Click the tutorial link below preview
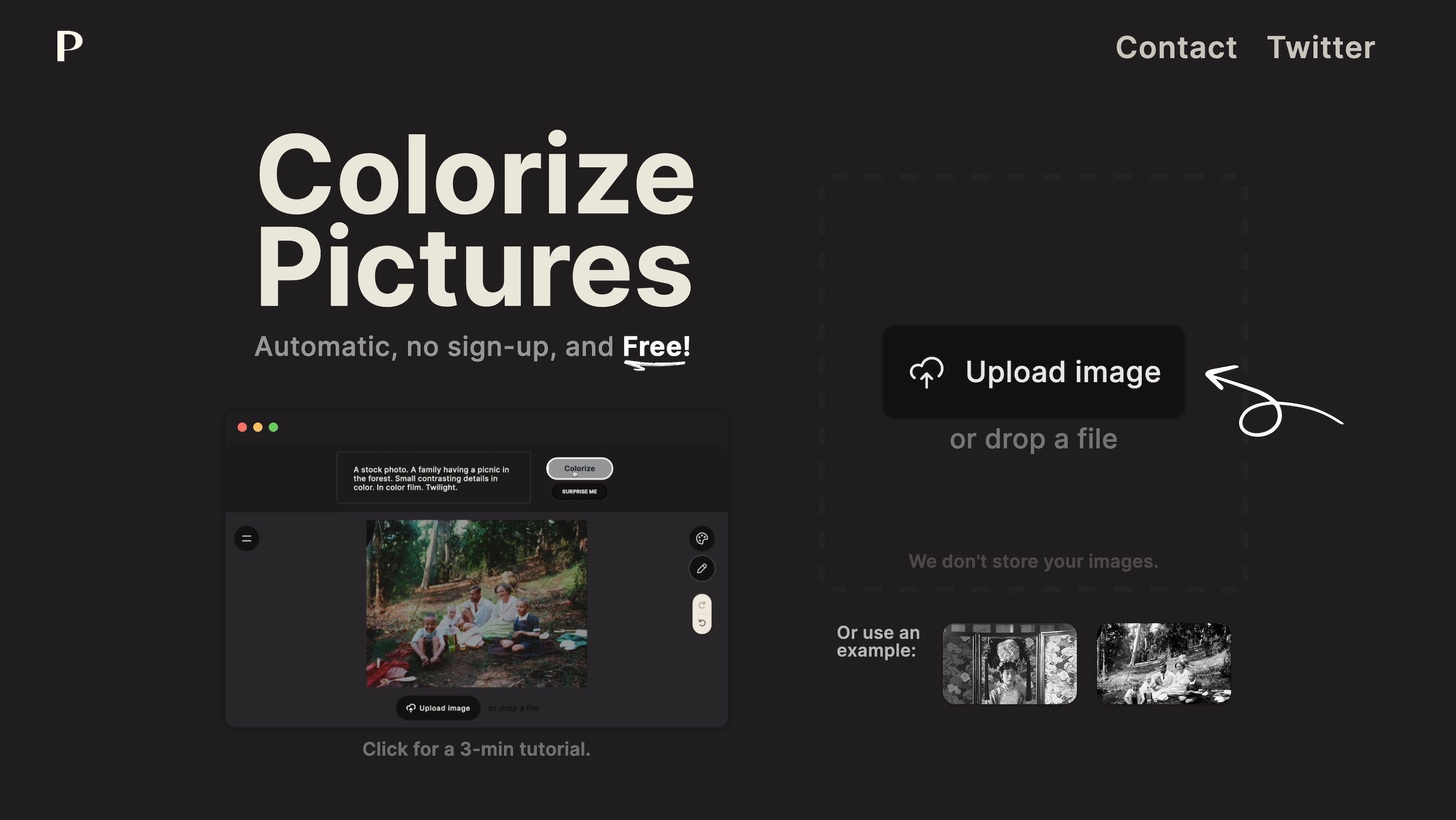Viewport: 1456px width, 820px height. [476, 748]
